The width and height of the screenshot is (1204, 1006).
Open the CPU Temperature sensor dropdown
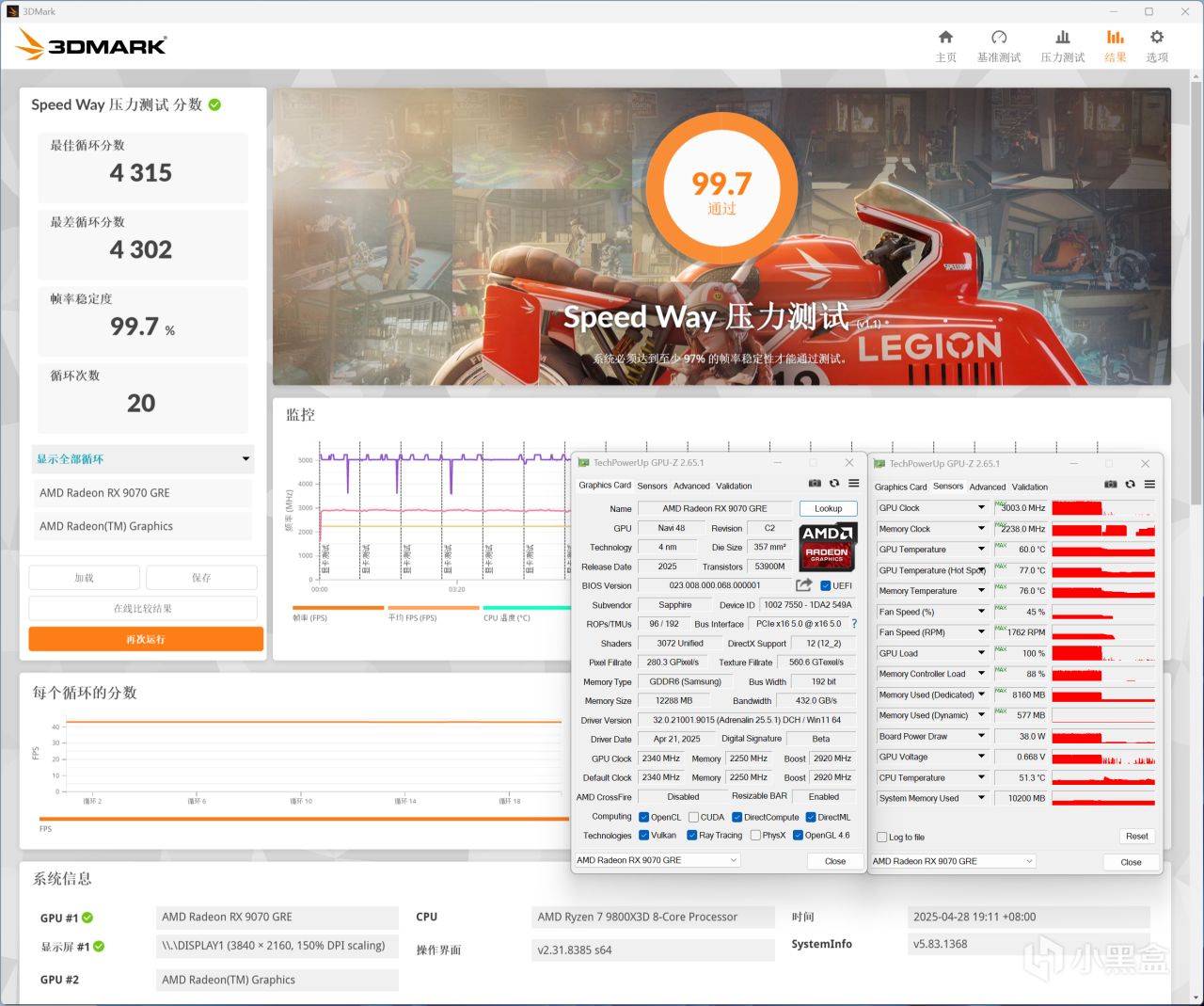(981, 777)
